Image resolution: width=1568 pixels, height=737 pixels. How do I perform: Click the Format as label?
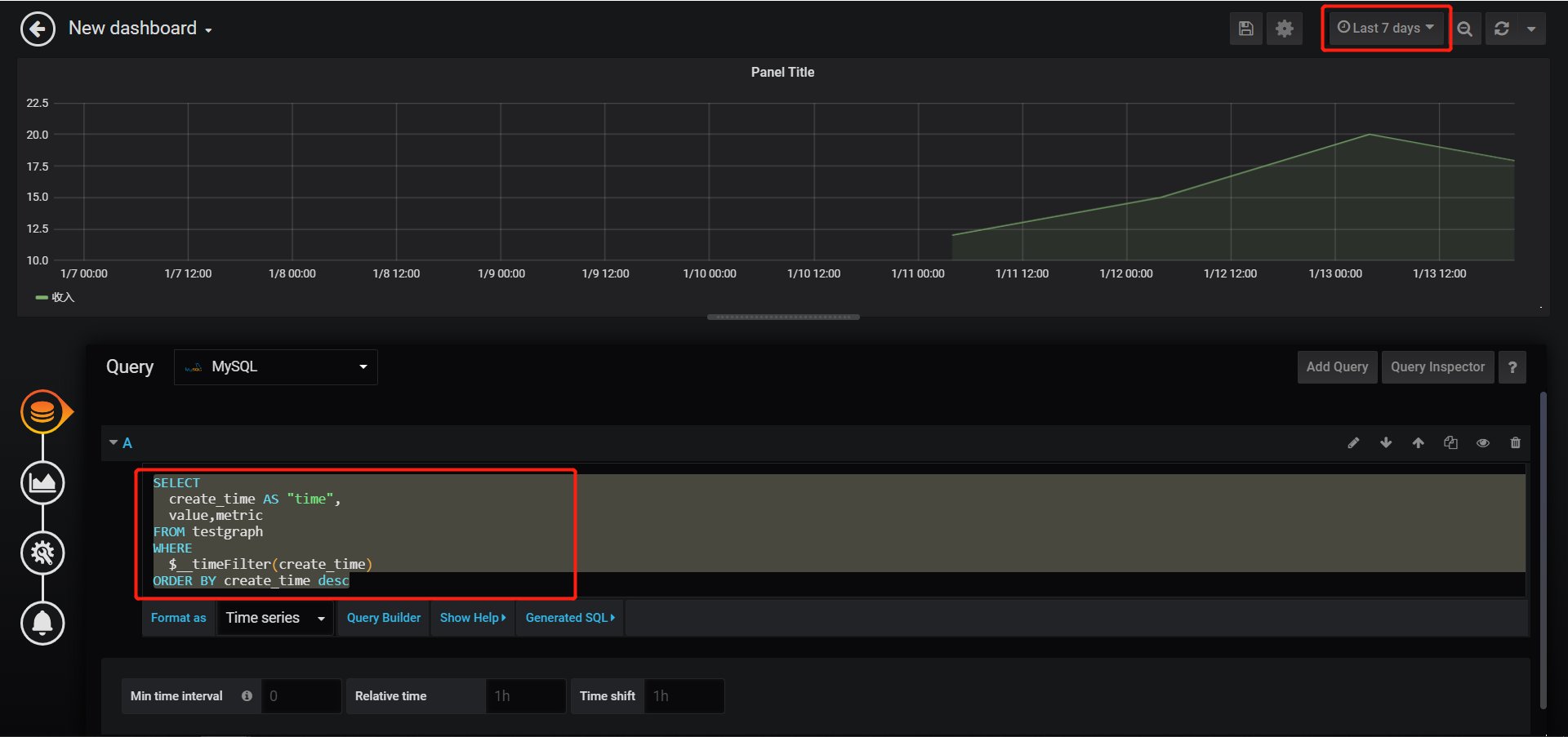[x=178, y=618]
